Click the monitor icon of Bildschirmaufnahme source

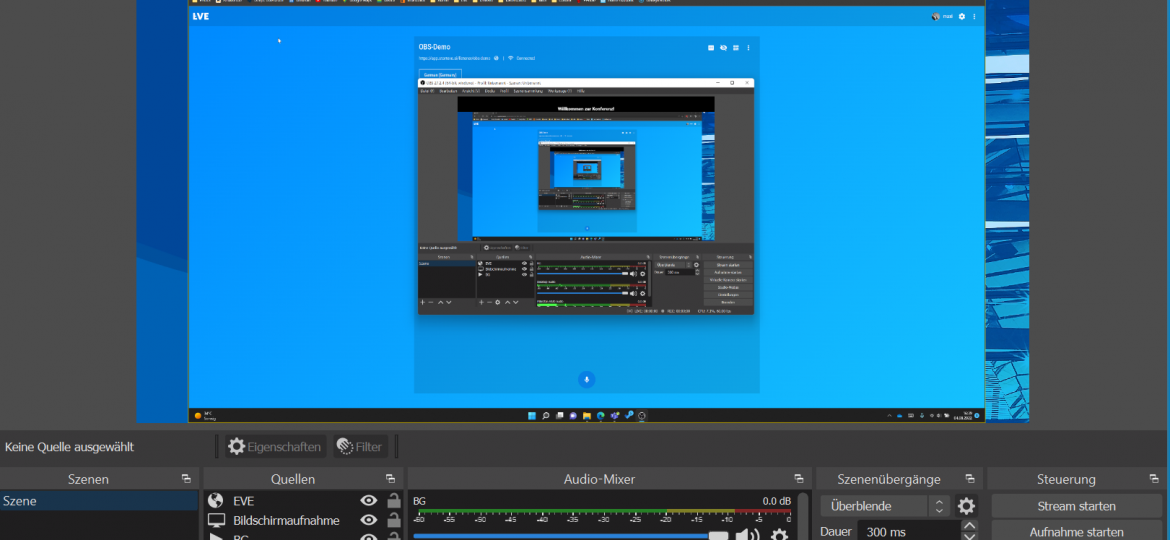tap(216, 521)
